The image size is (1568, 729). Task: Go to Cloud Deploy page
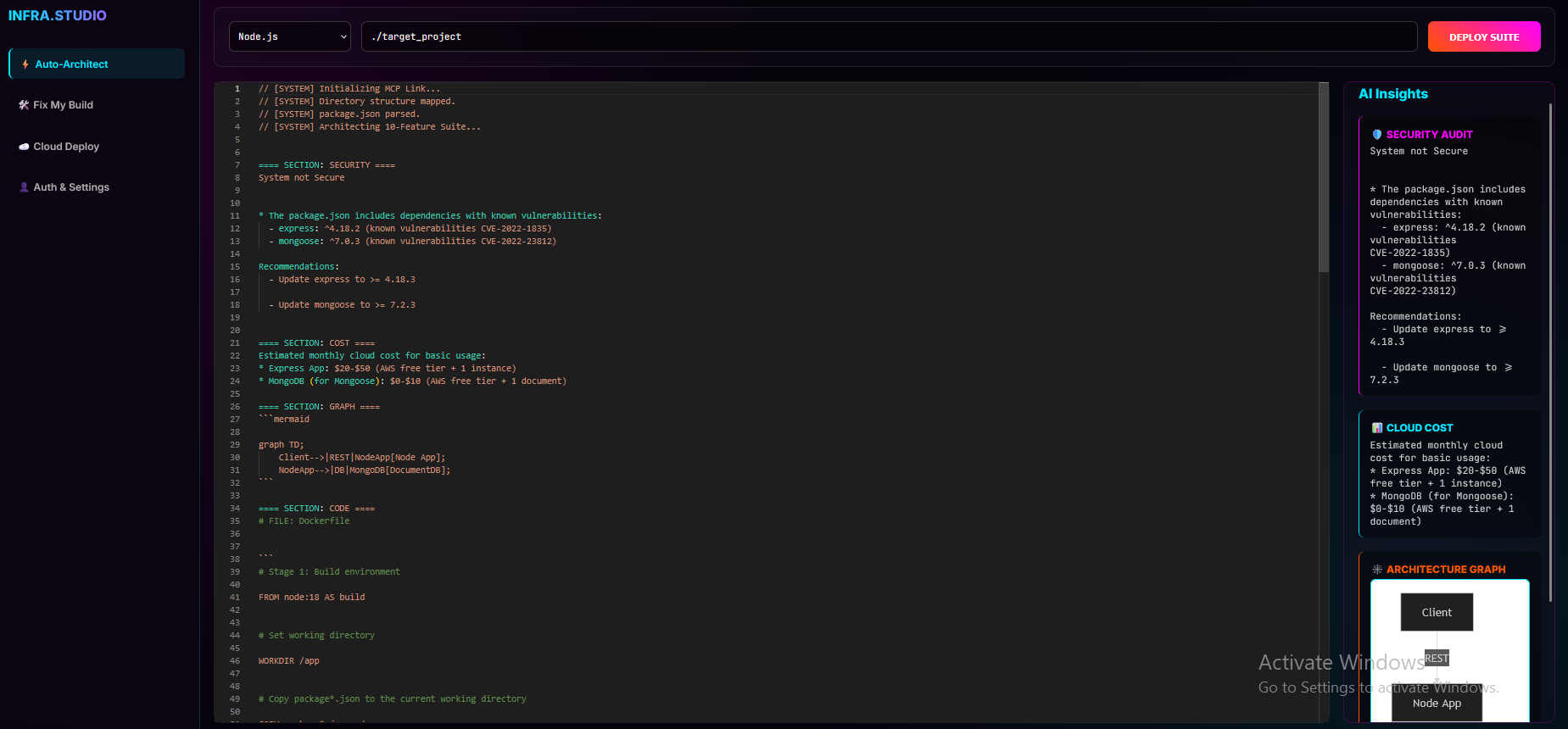click(x=97, y=147)
